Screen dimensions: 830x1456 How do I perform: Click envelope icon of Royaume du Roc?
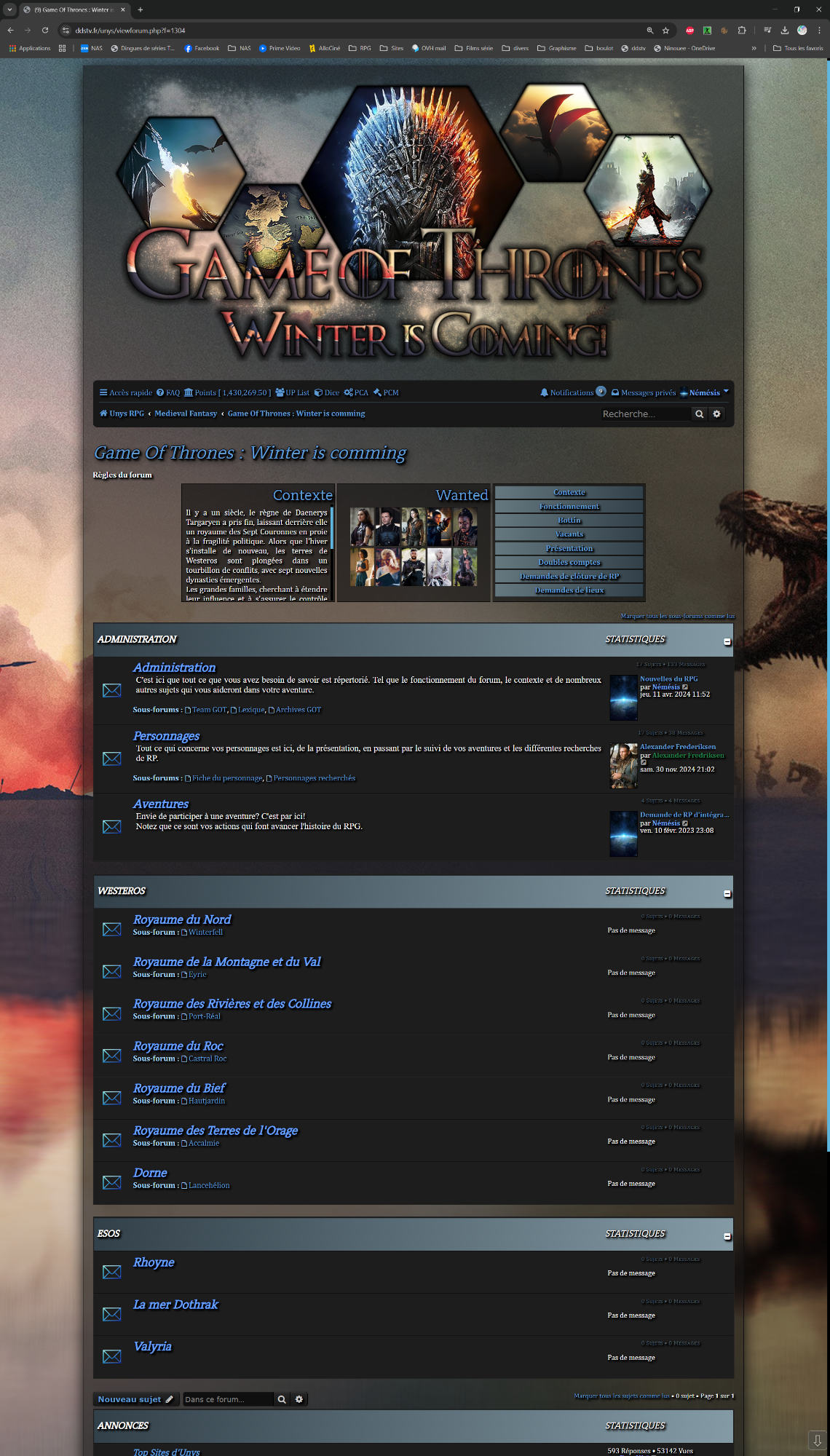point(112,1056)
